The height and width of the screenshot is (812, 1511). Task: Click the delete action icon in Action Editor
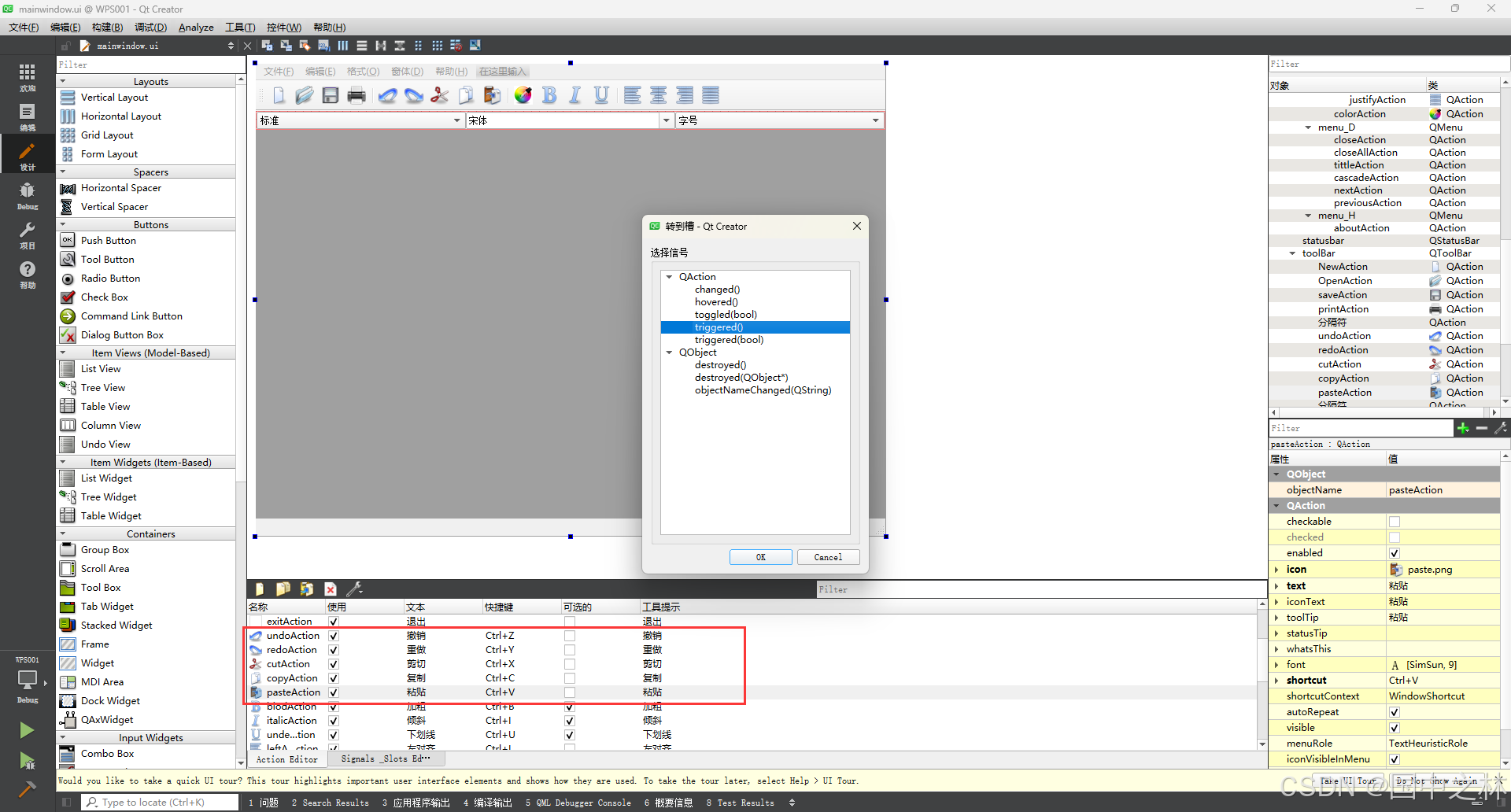coord(331,589)
